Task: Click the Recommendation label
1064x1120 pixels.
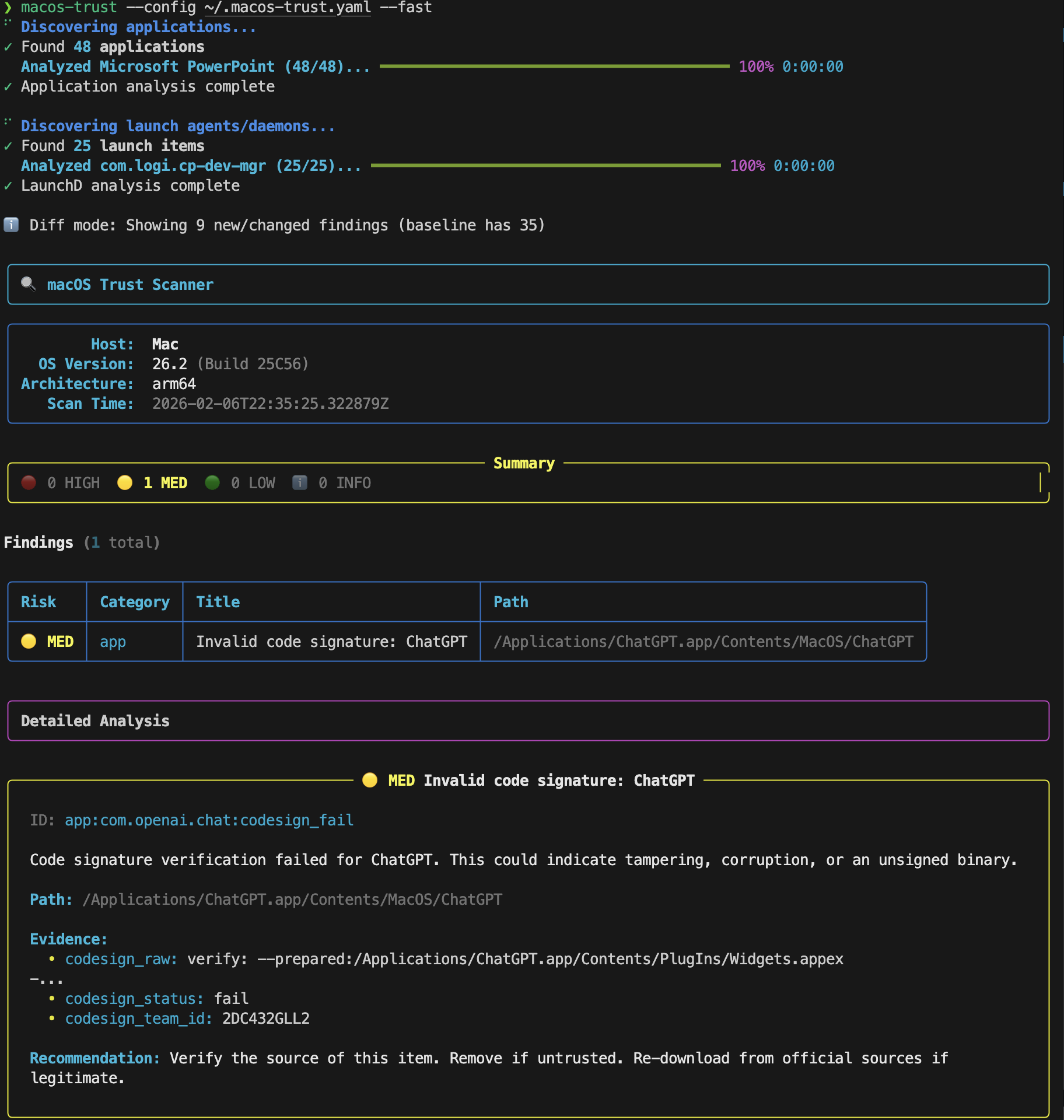Action: [x=94, y=1058]
